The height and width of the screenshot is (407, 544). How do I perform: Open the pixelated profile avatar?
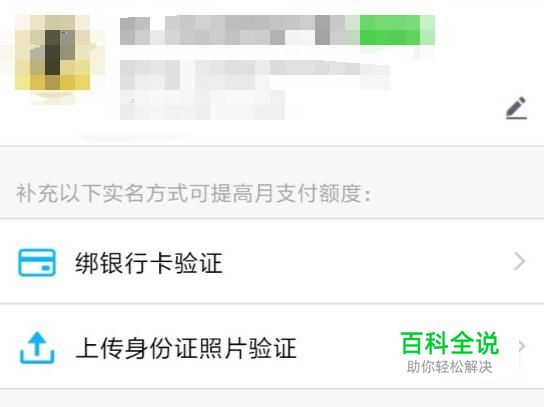click(52, 53)
